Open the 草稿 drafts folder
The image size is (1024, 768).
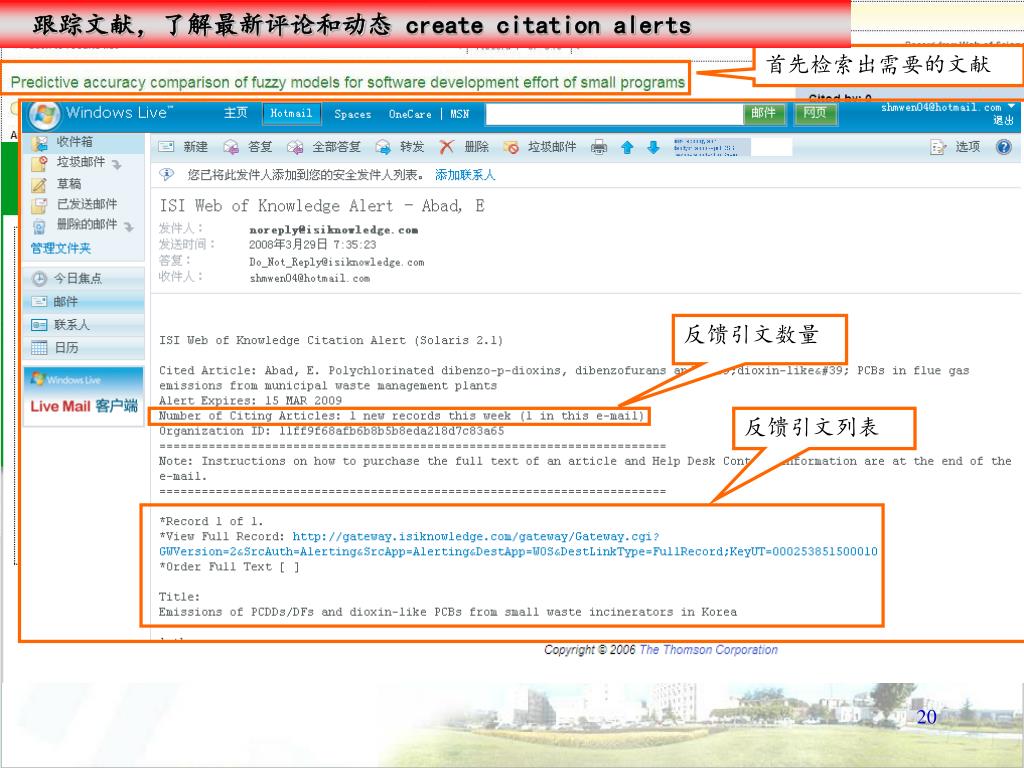[69, 184]
